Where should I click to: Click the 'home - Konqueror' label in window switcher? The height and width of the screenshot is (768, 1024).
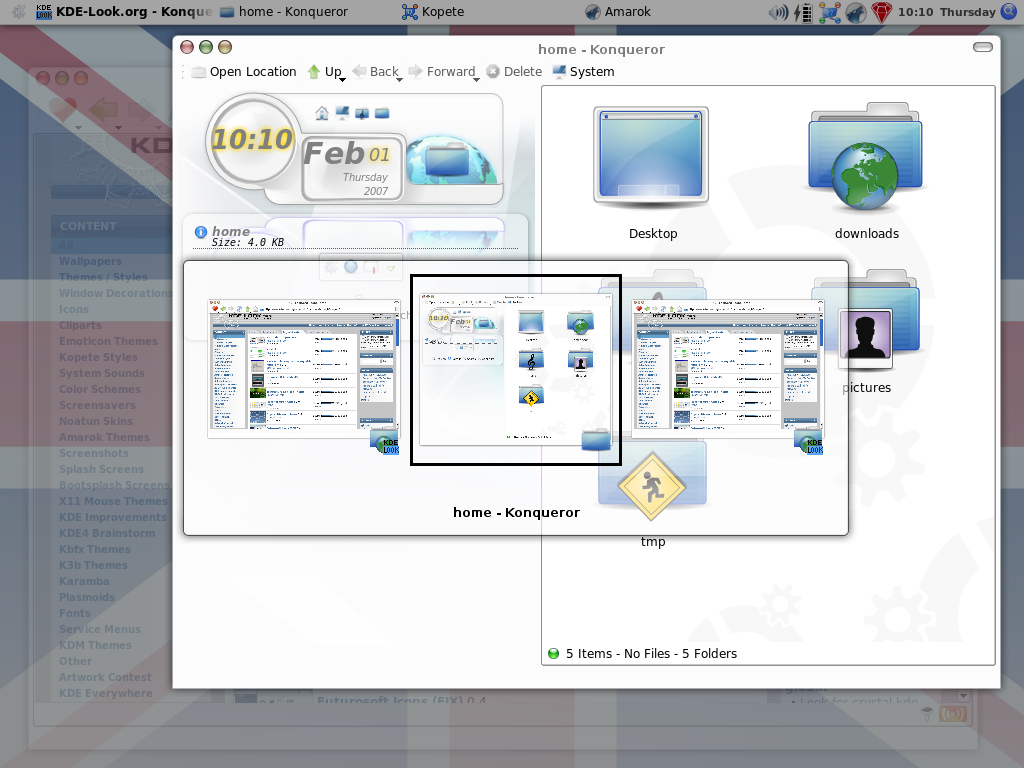(517, 513)
